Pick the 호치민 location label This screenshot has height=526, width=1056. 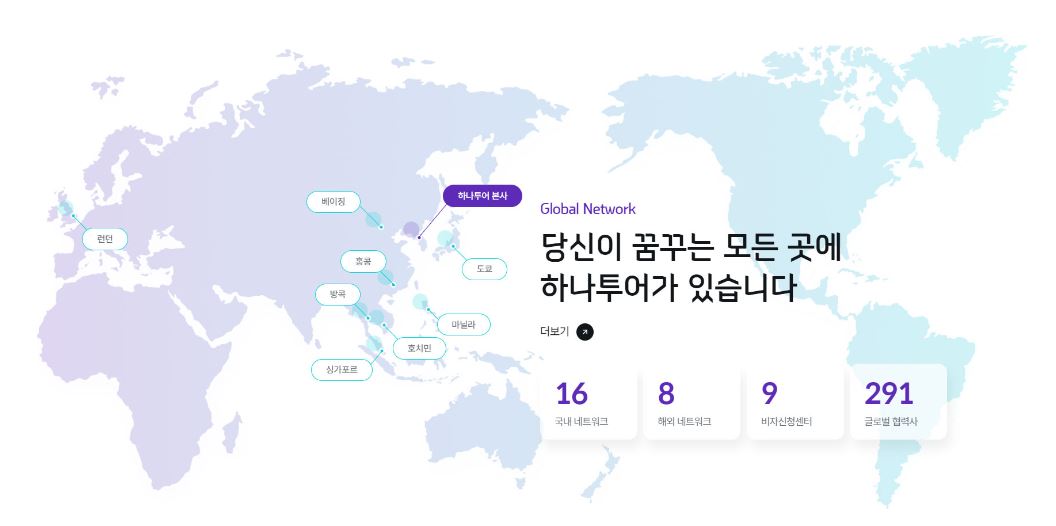pyautogui.click(x=419, y=348)
